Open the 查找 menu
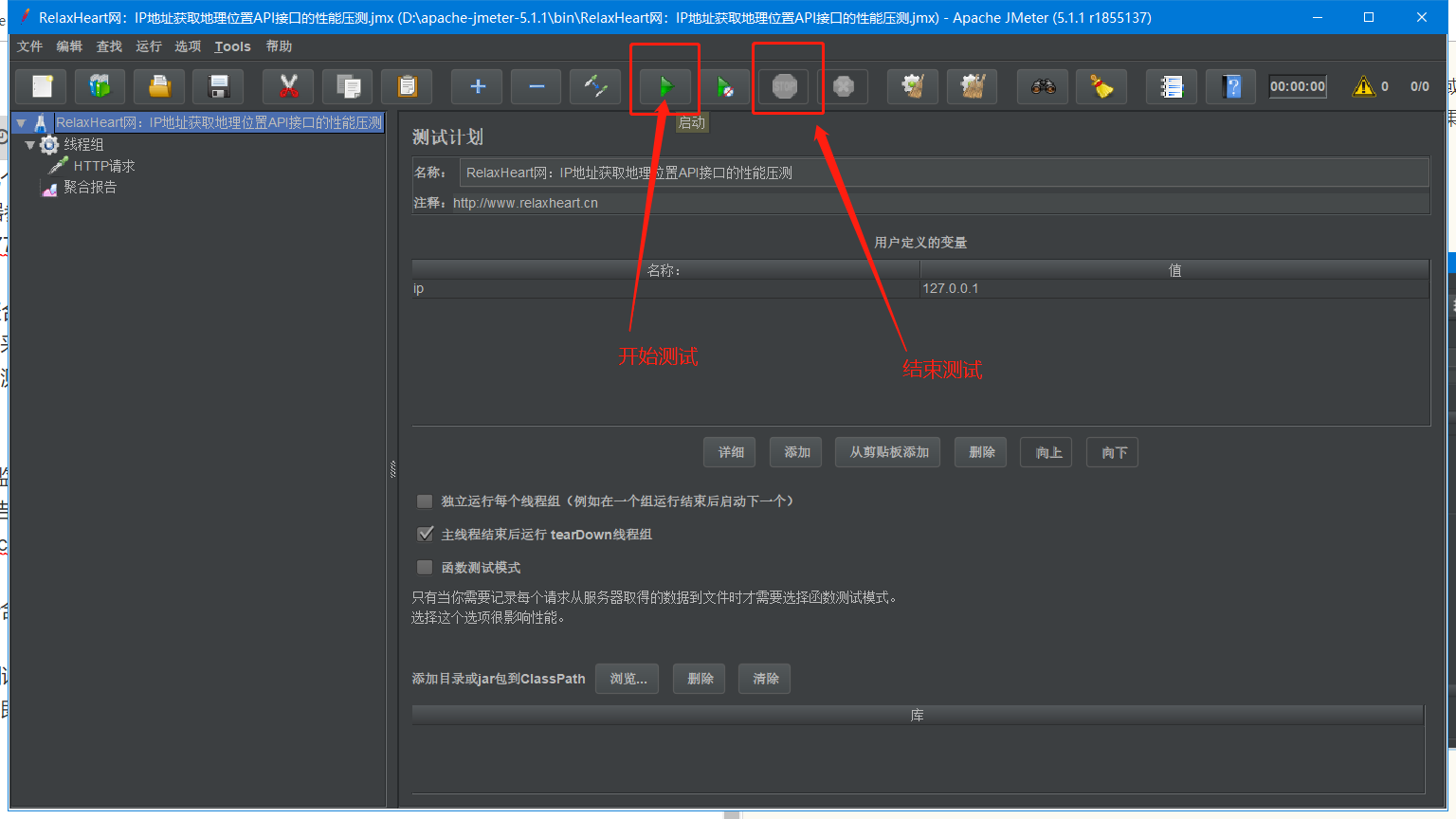Image resolution: width=1456 pixels, height=819 pixels. pyautogui.click(x=109, y=46)
